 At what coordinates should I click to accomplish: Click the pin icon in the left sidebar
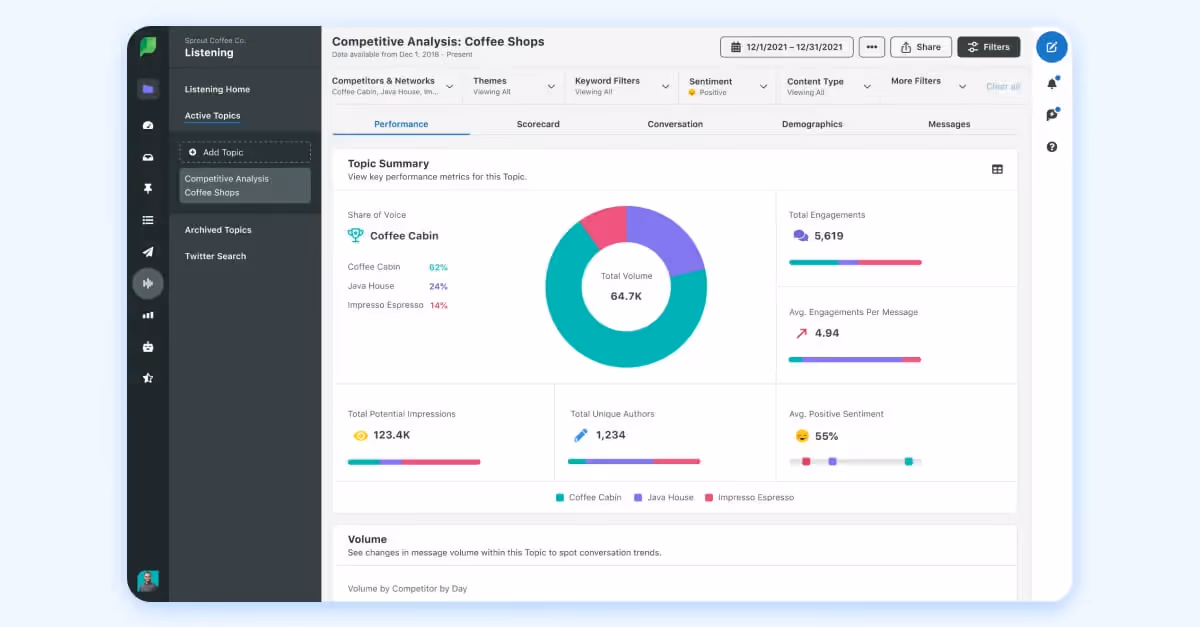(x=147, y=187)
